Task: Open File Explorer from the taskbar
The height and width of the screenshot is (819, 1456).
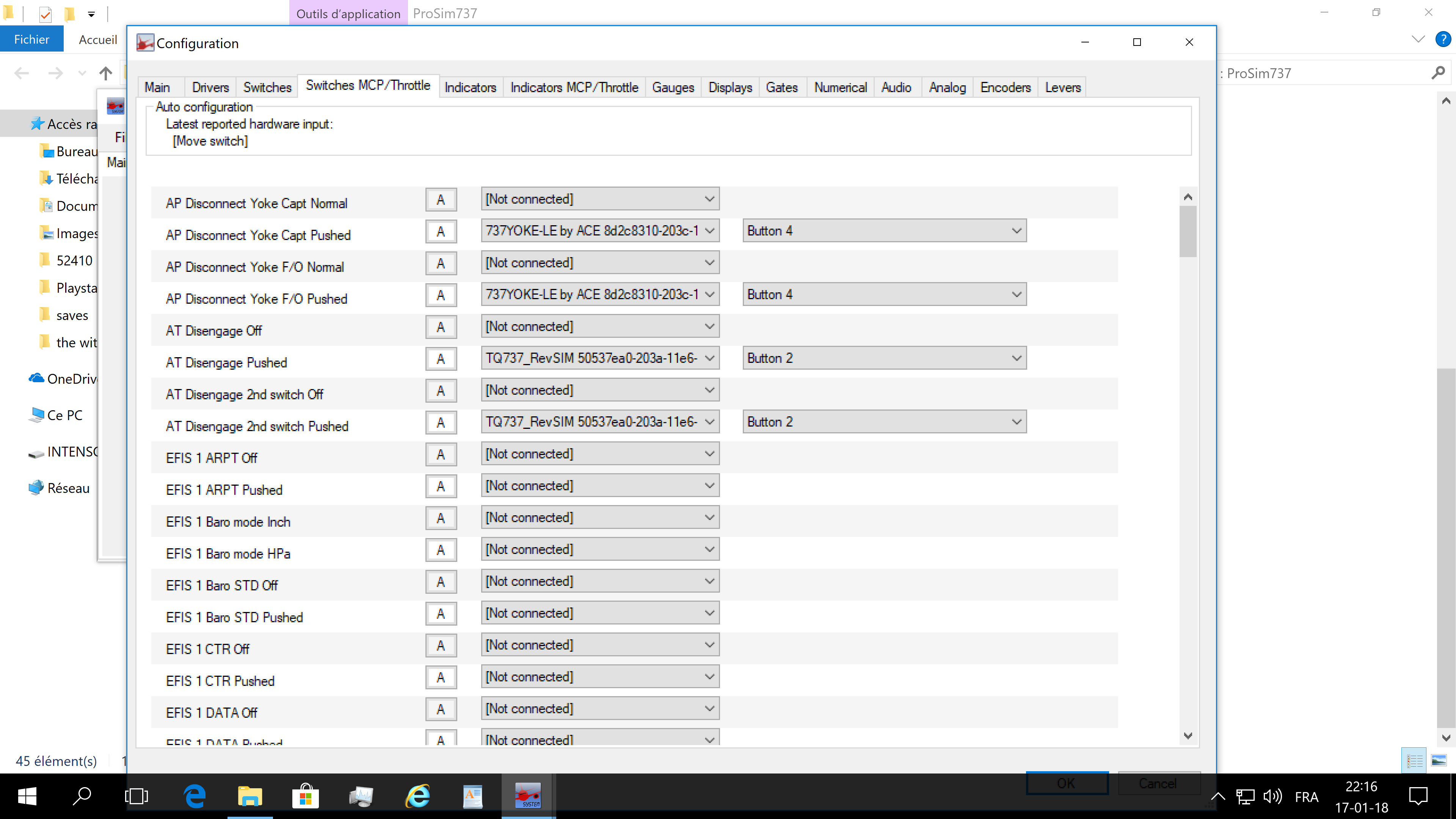Action: [x=250, y=796]
